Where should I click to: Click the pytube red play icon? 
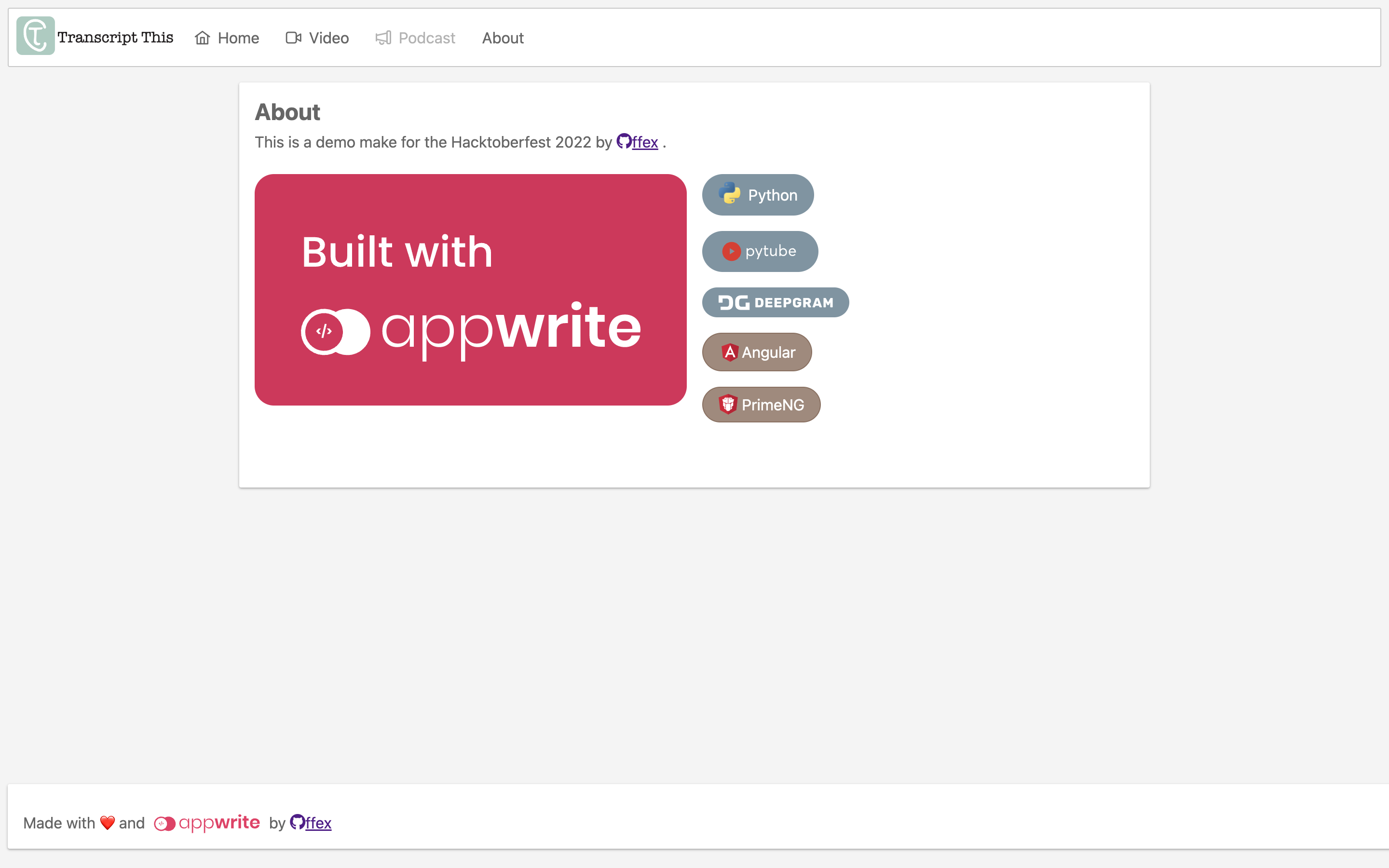point(731,251)
